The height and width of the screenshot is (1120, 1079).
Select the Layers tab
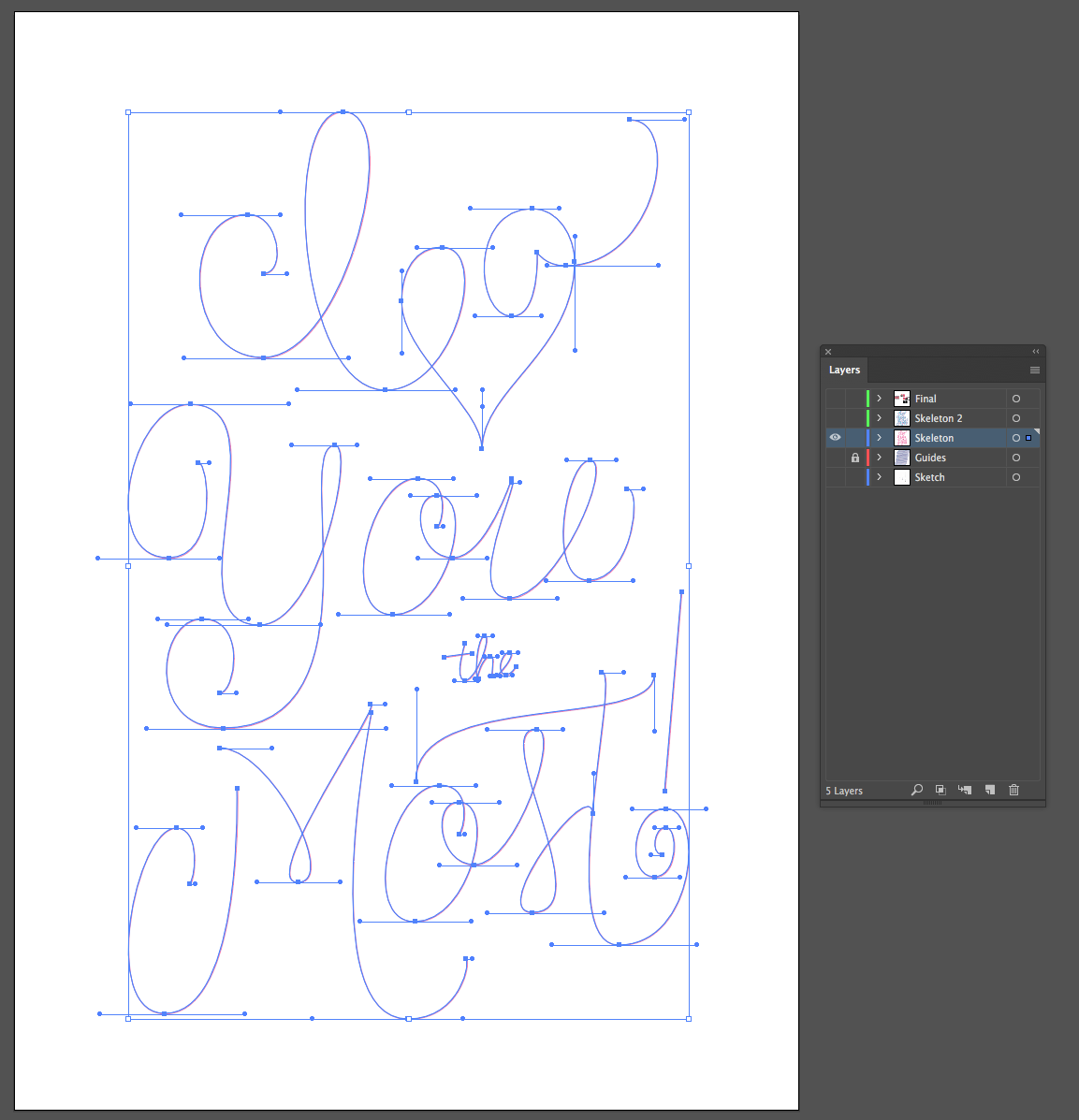pyautogui.click(x=845, y=370)
